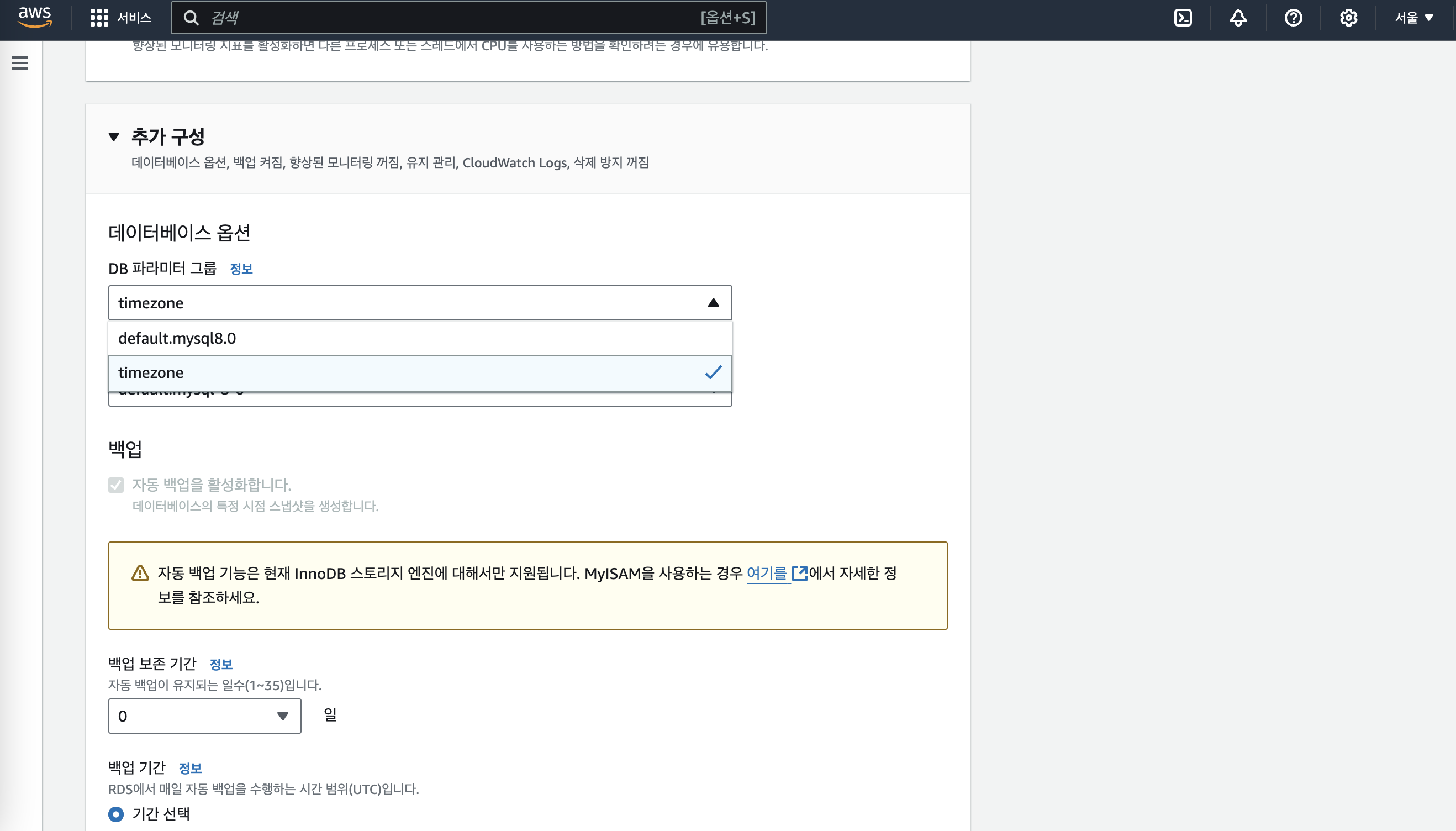Viewport: 1456px width, 831px height.
Task: Expand the left hamburger navigation menu
Action: coord(20,63)
